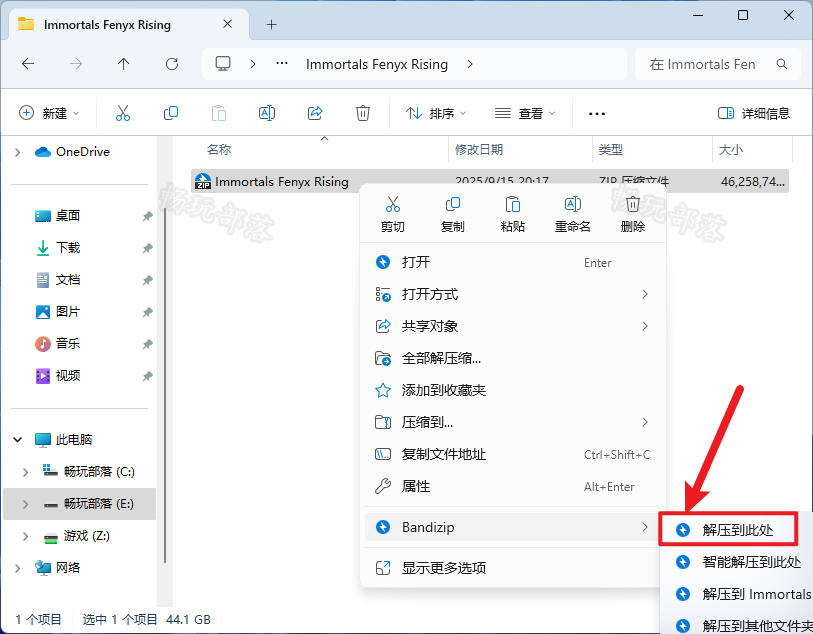Screen dimensions: 813x634
Task: Collapse the 此电脑 tree node
Action: [18, 440]
